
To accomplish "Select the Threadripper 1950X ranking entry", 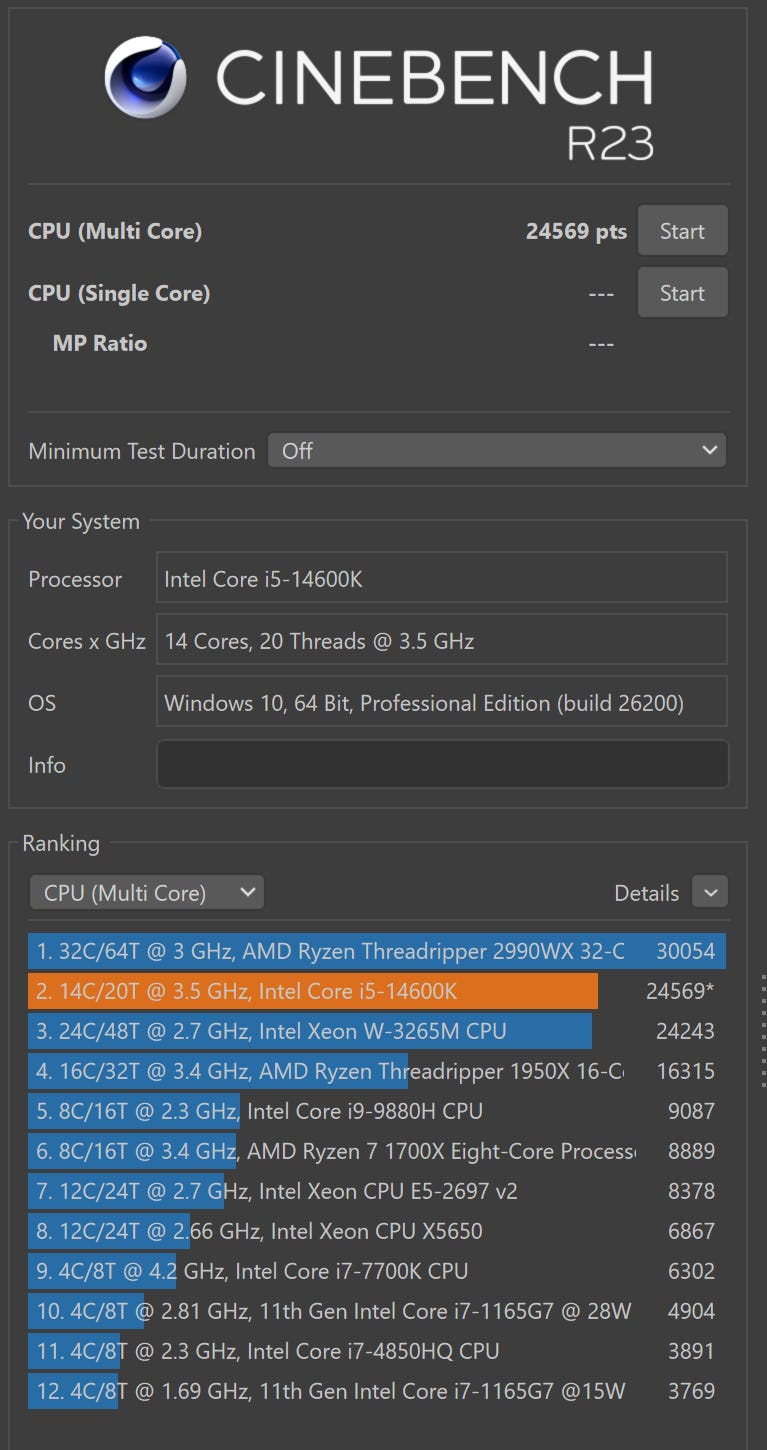I will click(330, 1071).
